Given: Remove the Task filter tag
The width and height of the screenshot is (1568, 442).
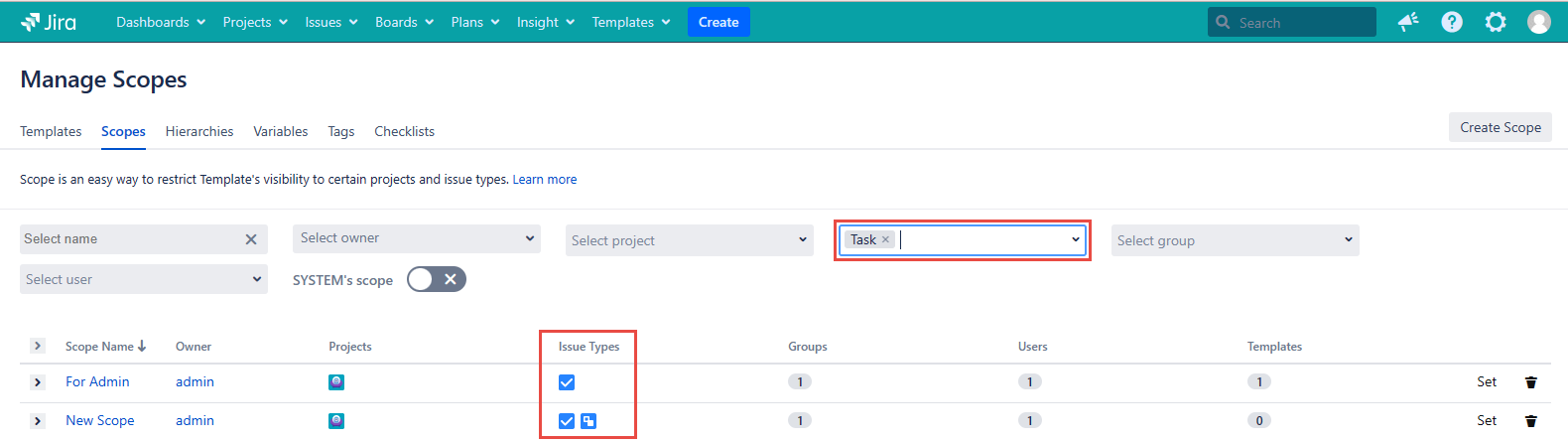Looking at the screenshot, I should (885, 240).
